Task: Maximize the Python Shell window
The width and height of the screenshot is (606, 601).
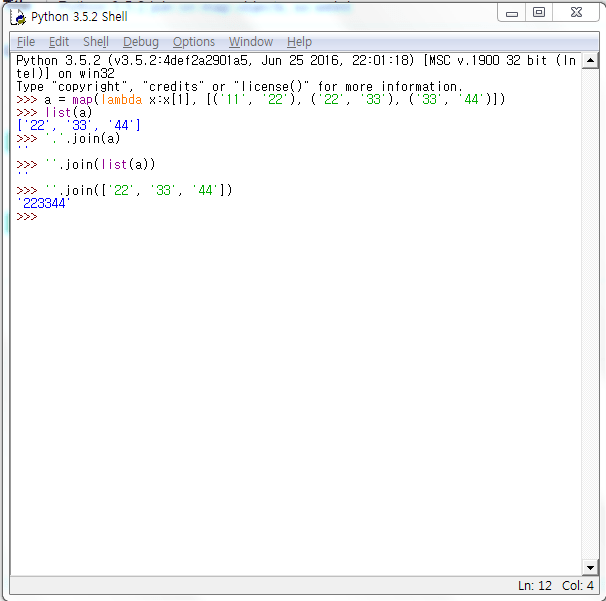Action: pos(539,13)
